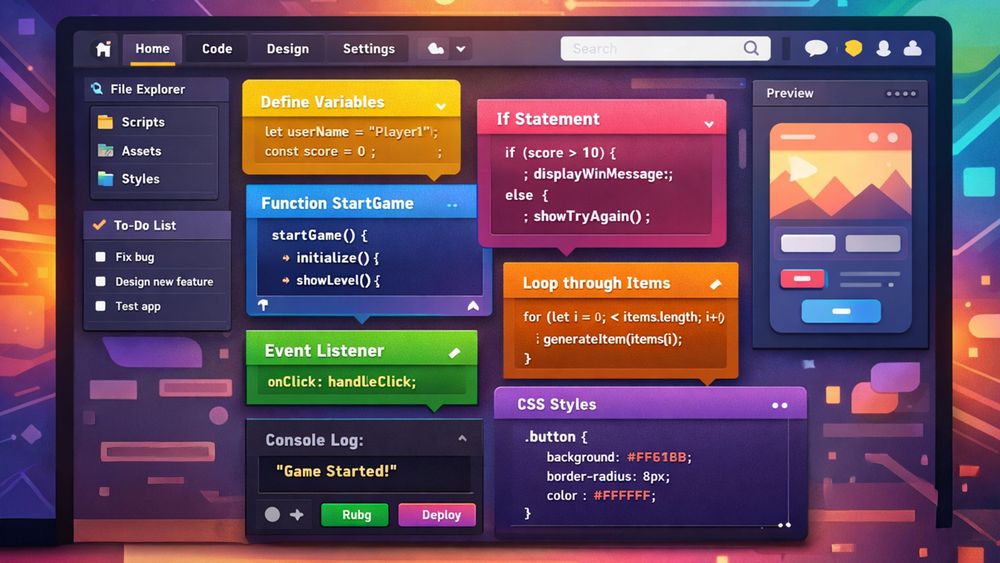This screenshot has height=563, width=1000.
Task: Click resize dots at CSS Styles corner
Action: point(784,525)
